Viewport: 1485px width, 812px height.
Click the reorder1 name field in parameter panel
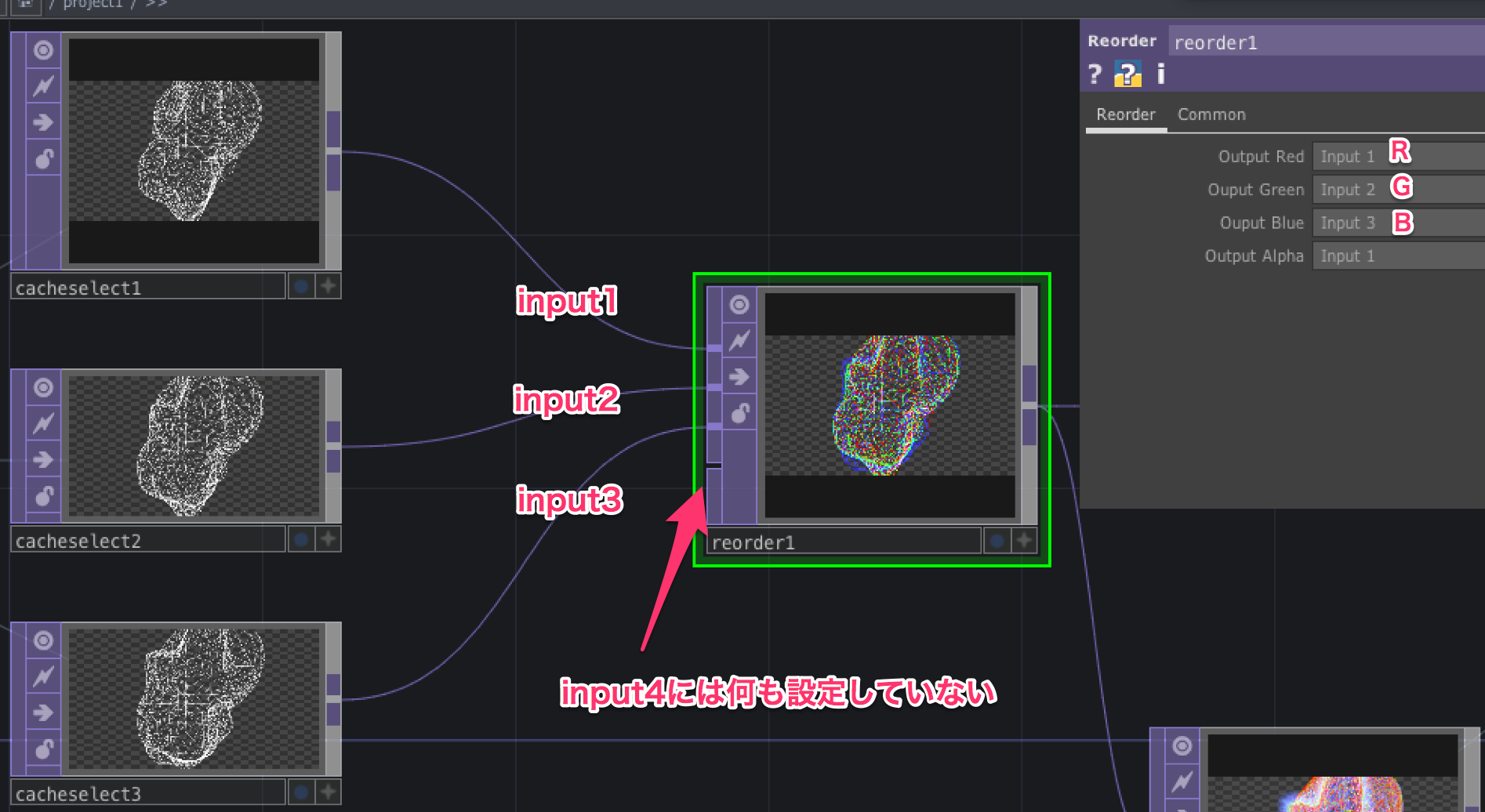point(1327,42)
